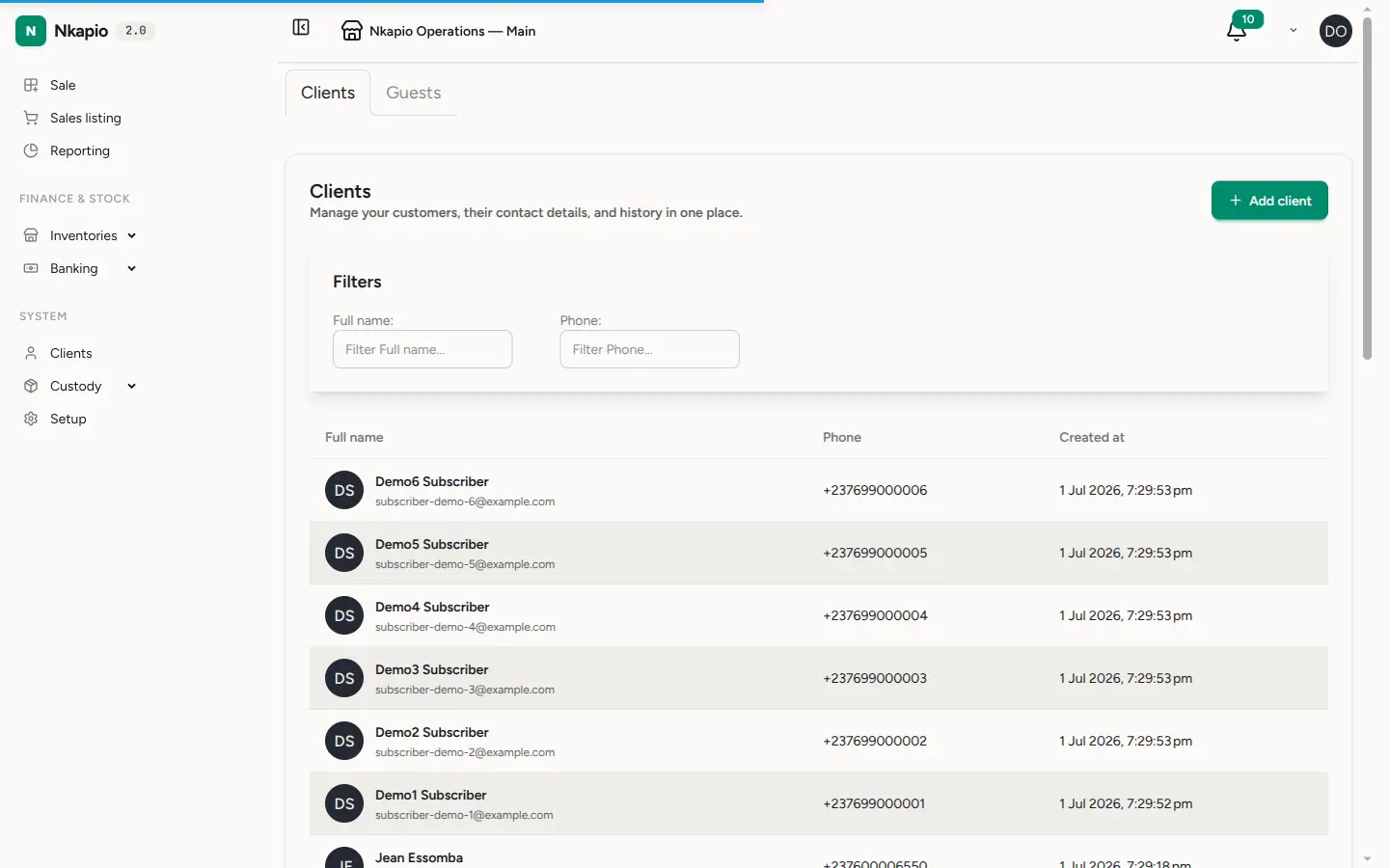
Task: Click the DS avatar for Demo3 Subscriber
Action: (x=344, y=678)
